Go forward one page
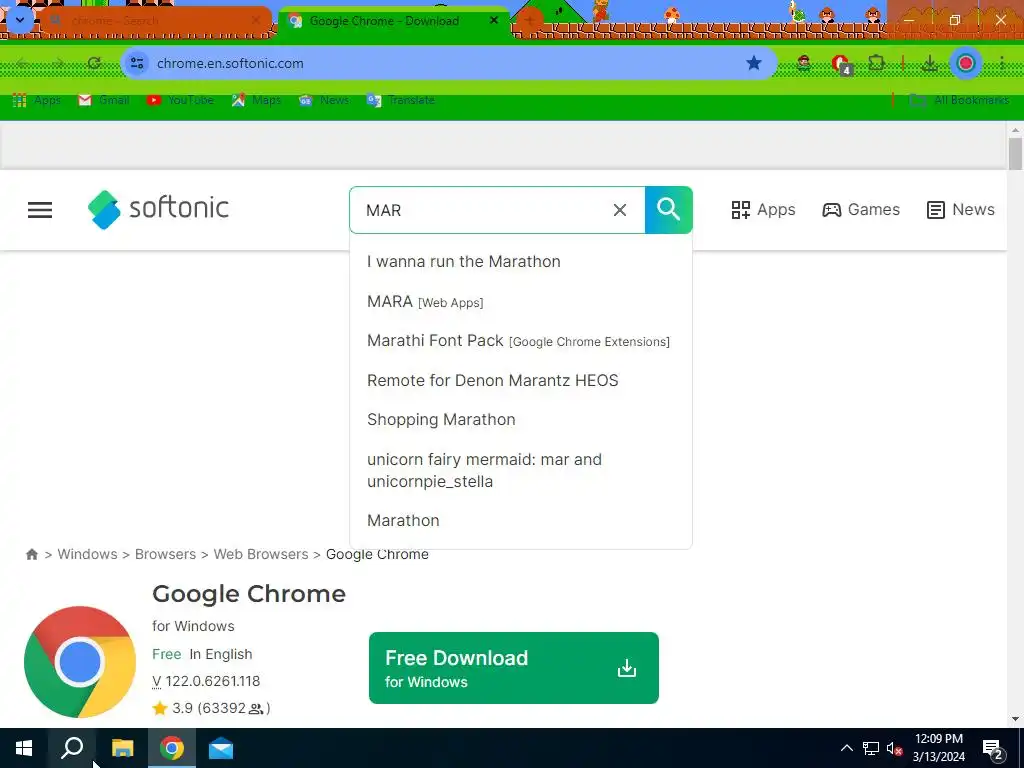 coord(58,63)
